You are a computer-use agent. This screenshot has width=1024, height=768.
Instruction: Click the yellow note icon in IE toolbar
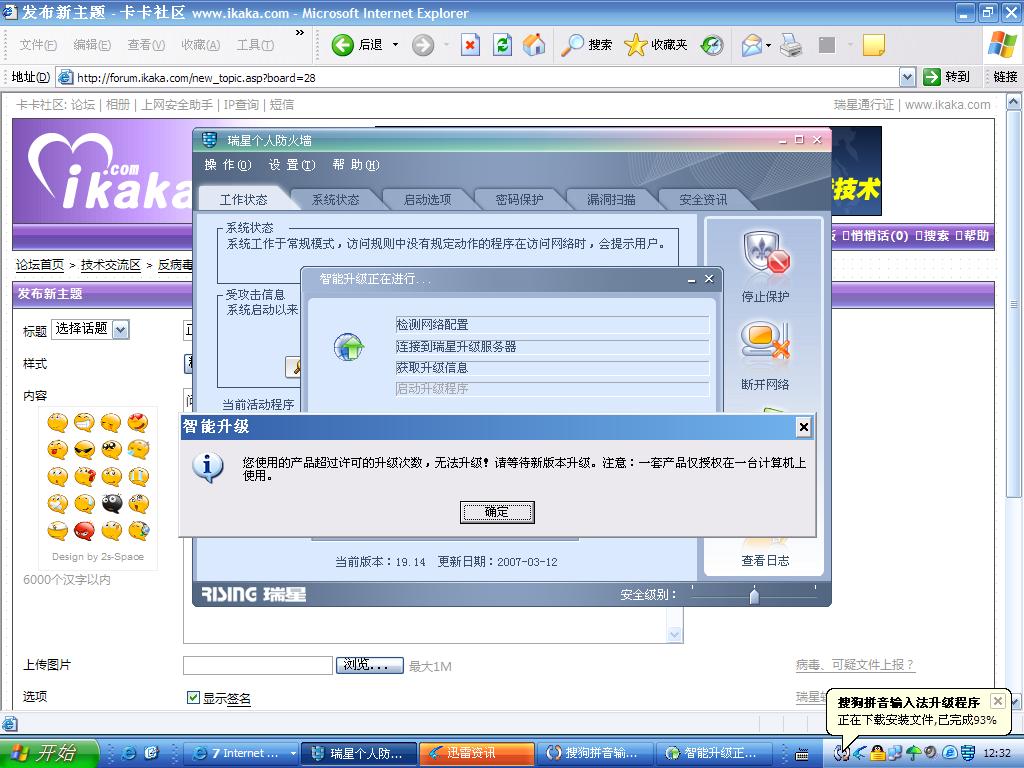tap(874, 45)
